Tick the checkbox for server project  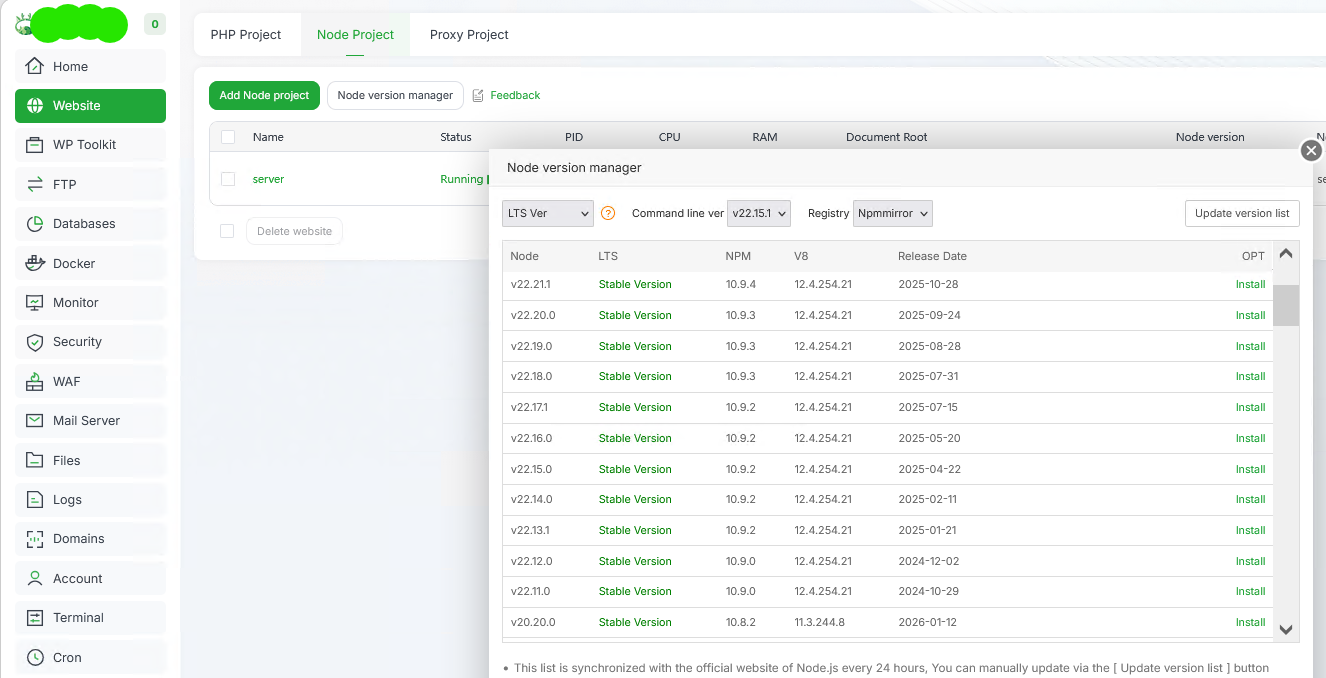coord(228,179)
